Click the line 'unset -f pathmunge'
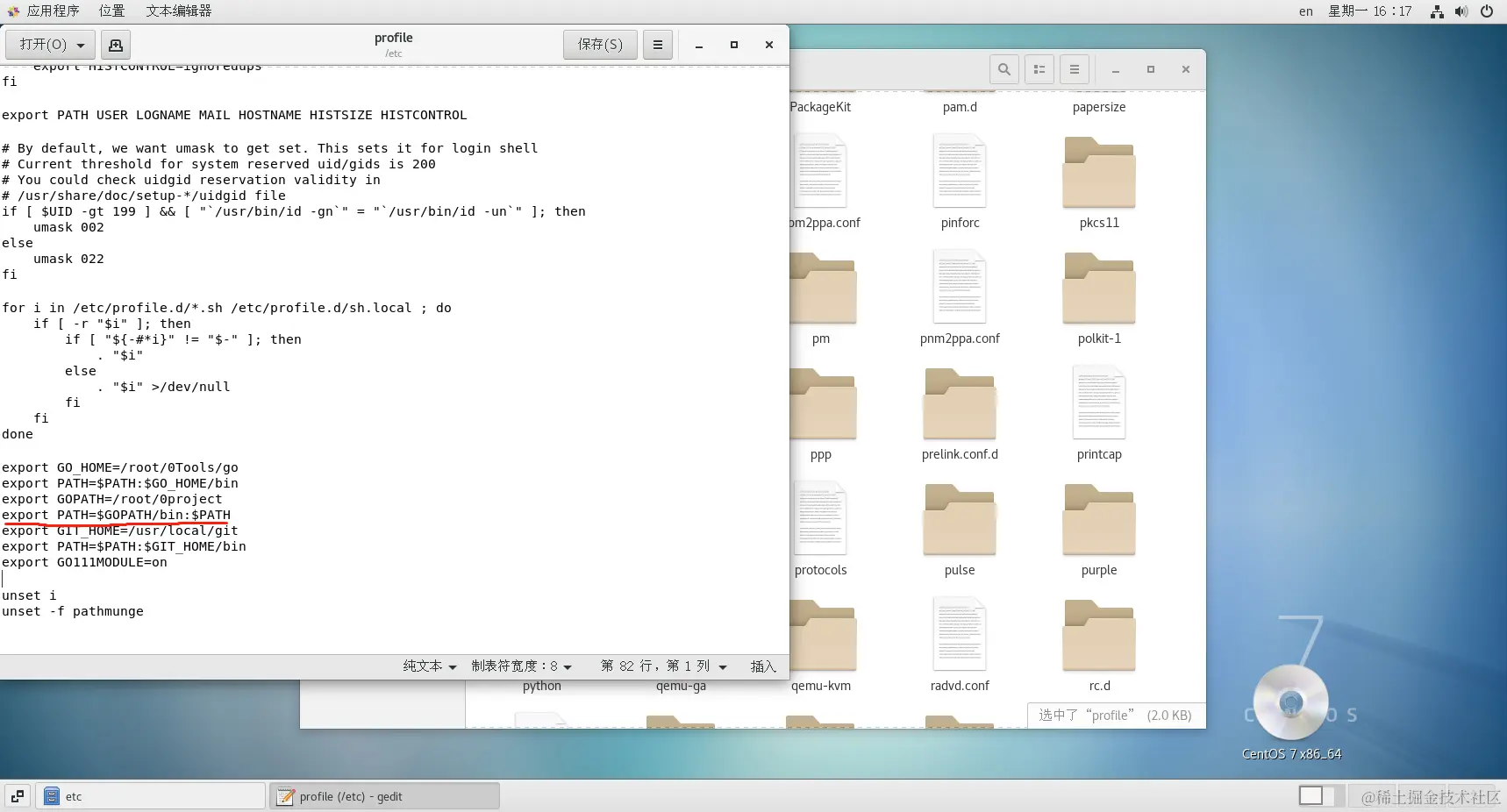 (73, 612)
